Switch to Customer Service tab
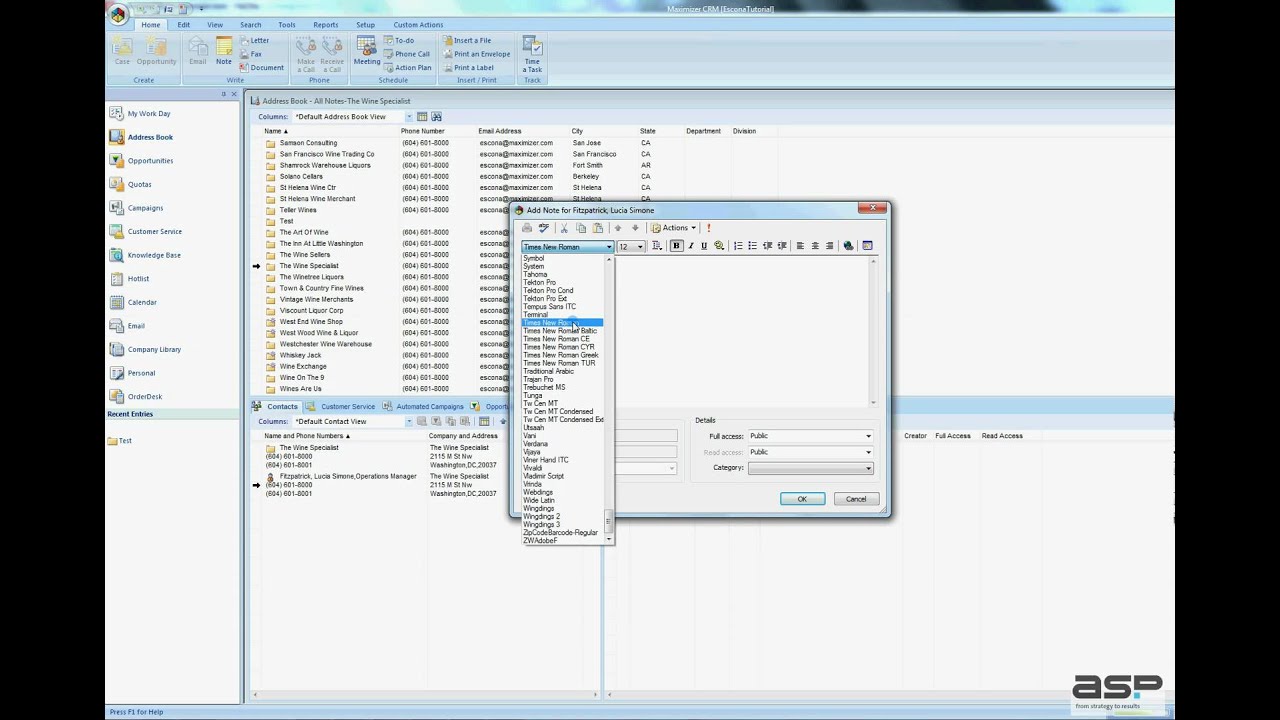1280x720 pixels. pos(341,407)
